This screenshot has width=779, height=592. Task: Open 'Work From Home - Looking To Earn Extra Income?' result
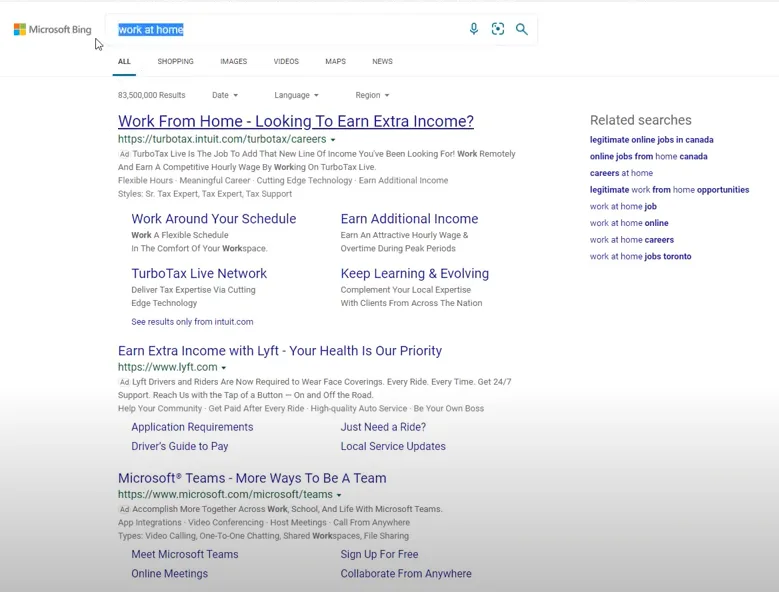coord(296,121)
